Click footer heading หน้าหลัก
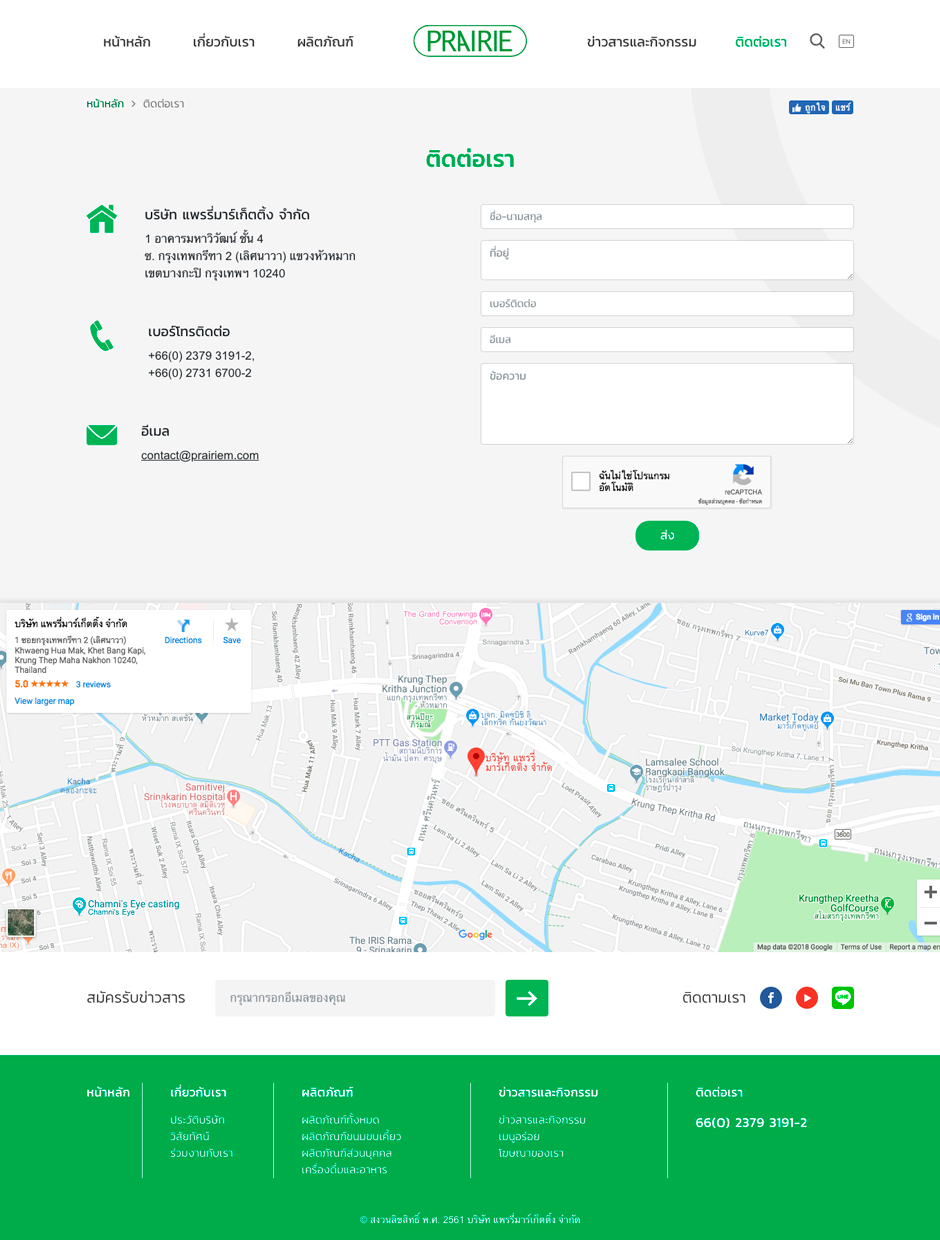Viewport: 940px width, 1240px height. [108, 1092]
